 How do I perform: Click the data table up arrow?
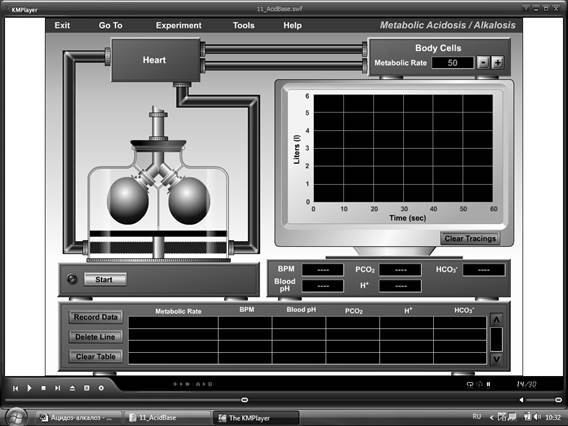tap(496, 319)
